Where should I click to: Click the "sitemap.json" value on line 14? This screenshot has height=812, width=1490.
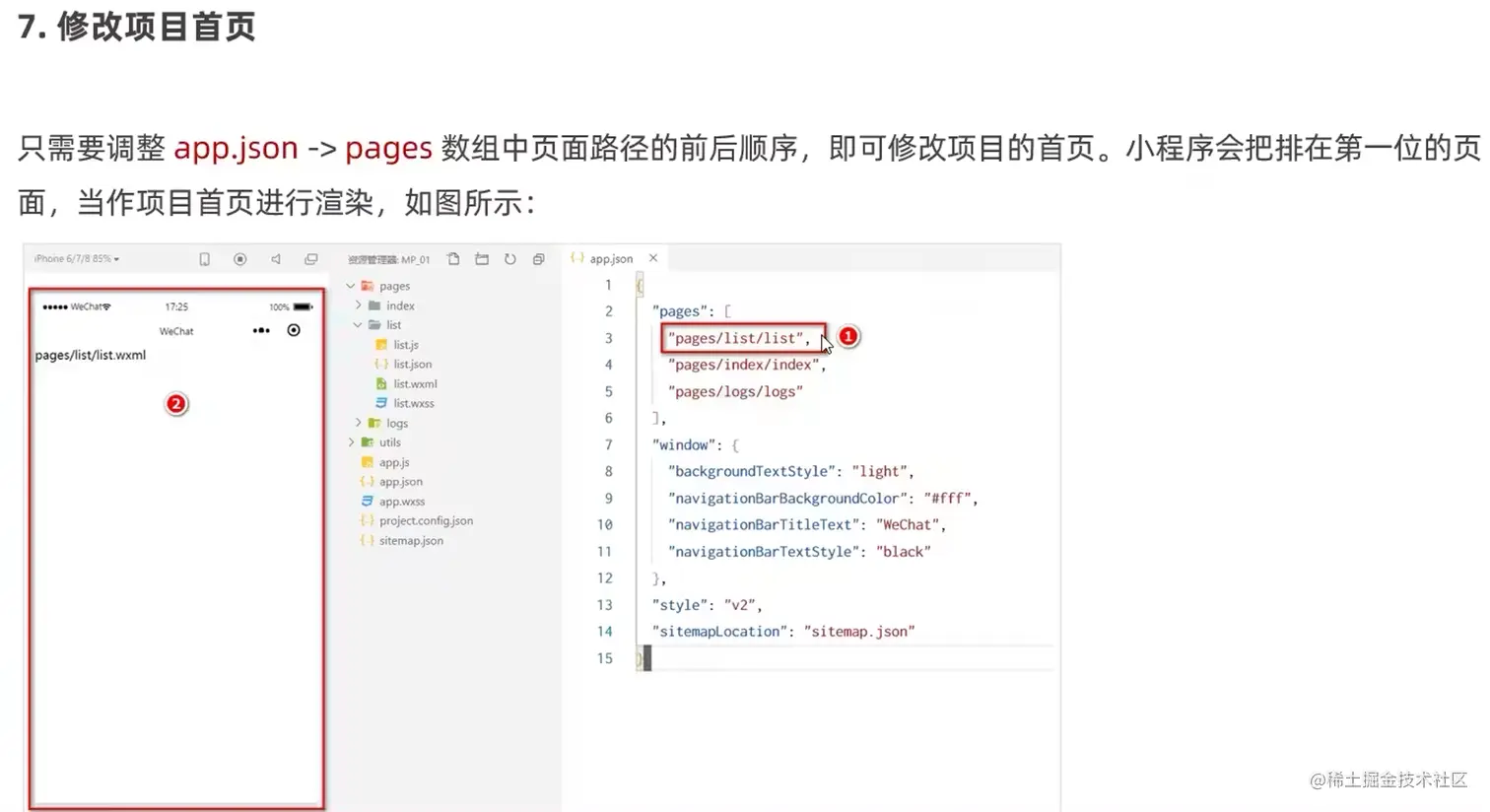(859, 632)
